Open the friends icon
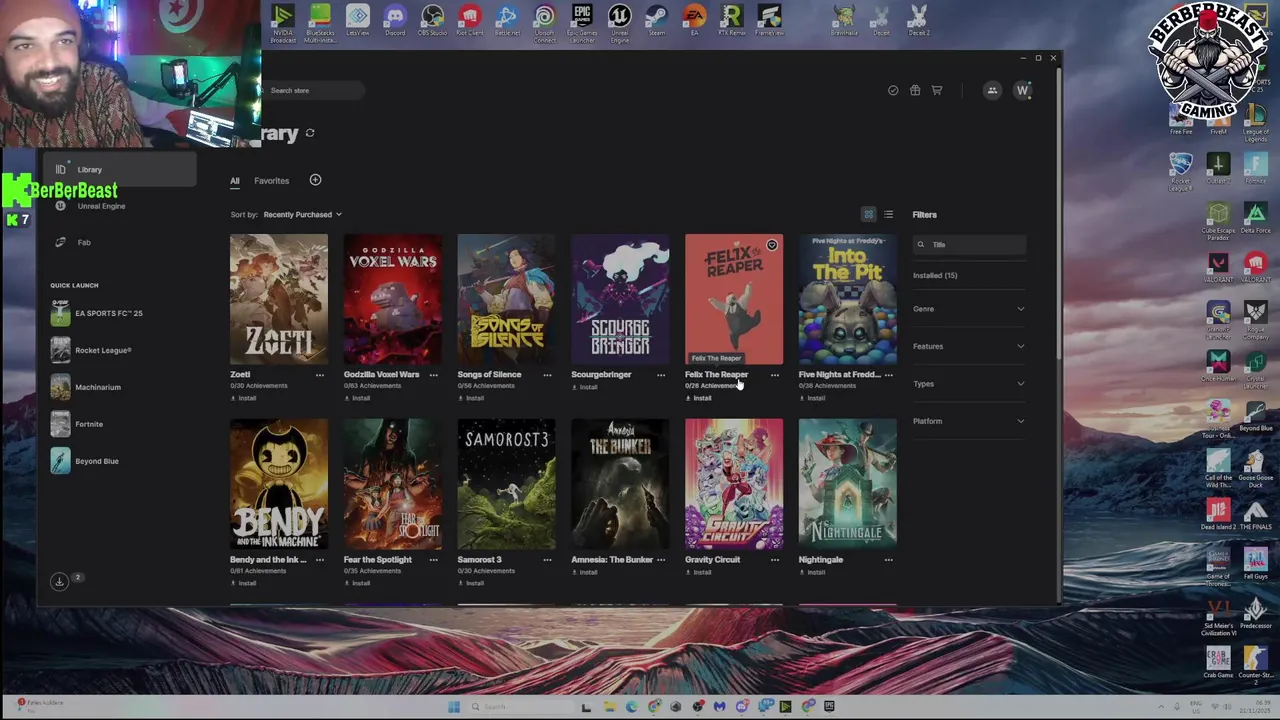 [992, 90]
